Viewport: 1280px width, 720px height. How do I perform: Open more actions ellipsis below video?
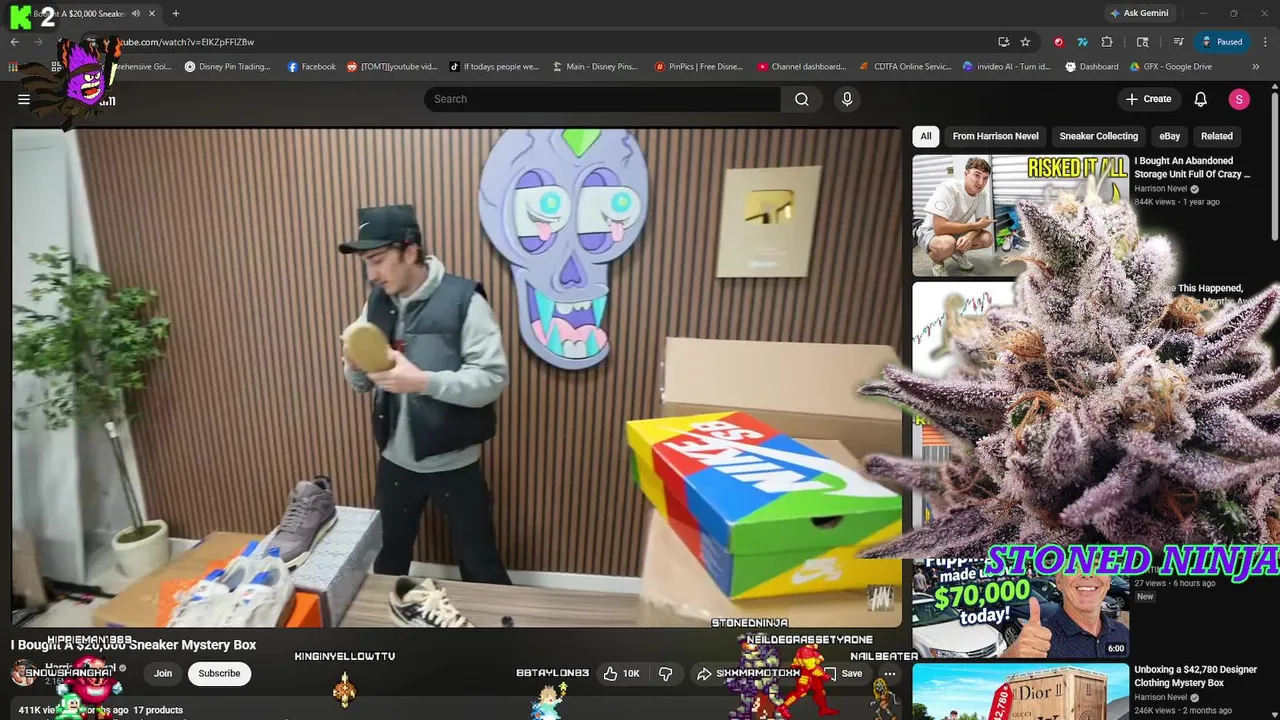click(889, 674)
